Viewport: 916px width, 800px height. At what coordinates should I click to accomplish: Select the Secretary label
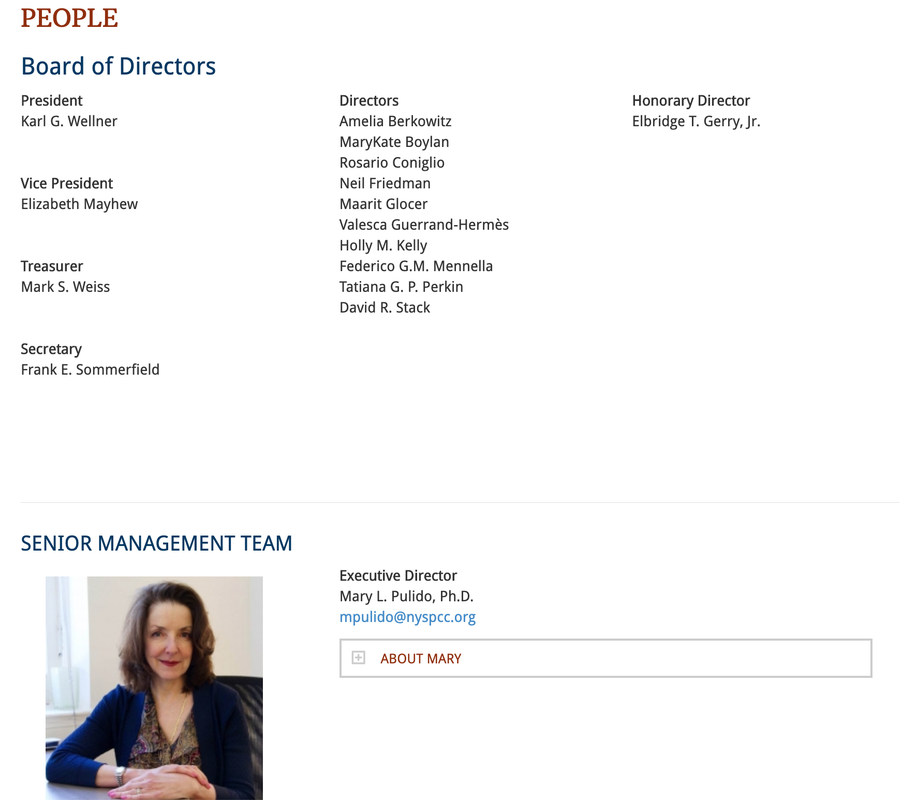[51, 349]
